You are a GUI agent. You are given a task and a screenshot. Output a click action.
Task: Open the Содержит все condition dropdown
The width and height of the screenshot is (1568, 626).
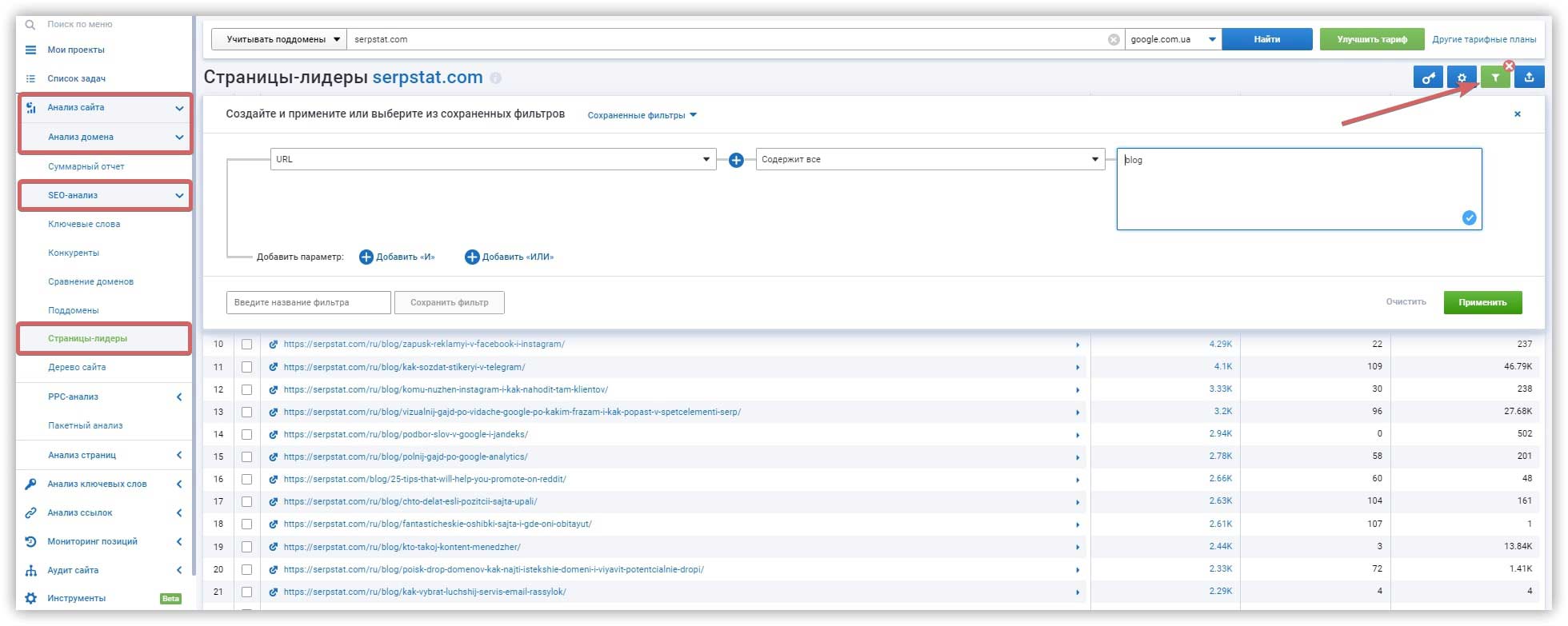coord(930,159)
